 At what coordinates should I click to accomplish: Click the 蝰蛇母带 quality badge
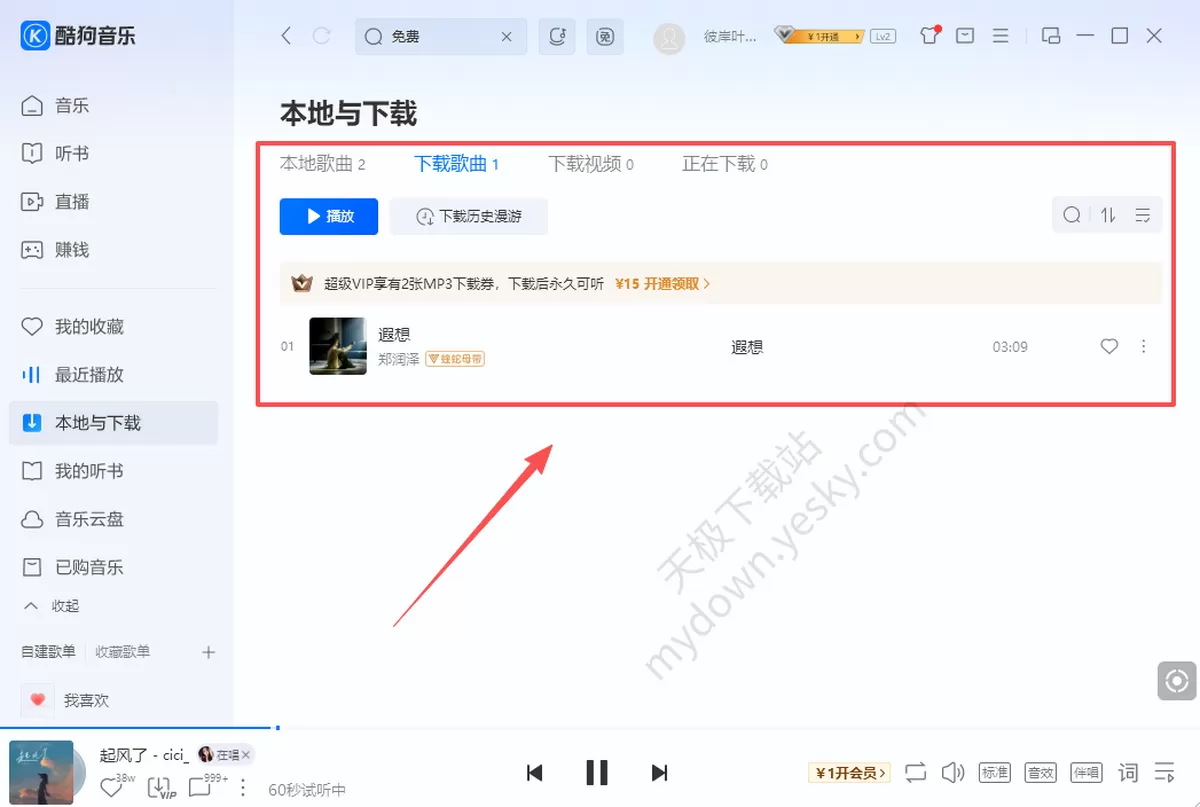(455, 359)
